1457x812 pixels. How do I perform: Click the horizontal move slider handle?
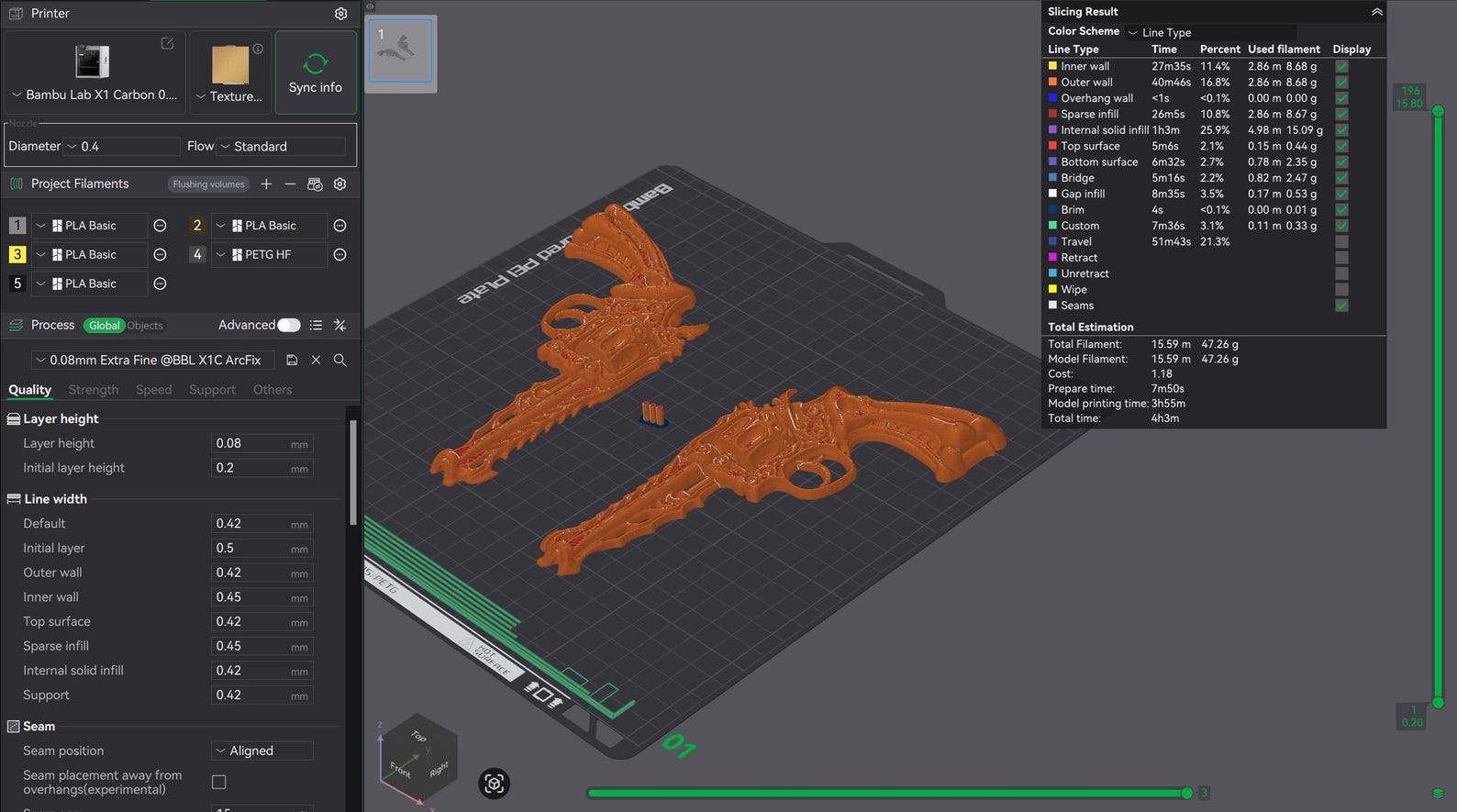point(1187,793)
